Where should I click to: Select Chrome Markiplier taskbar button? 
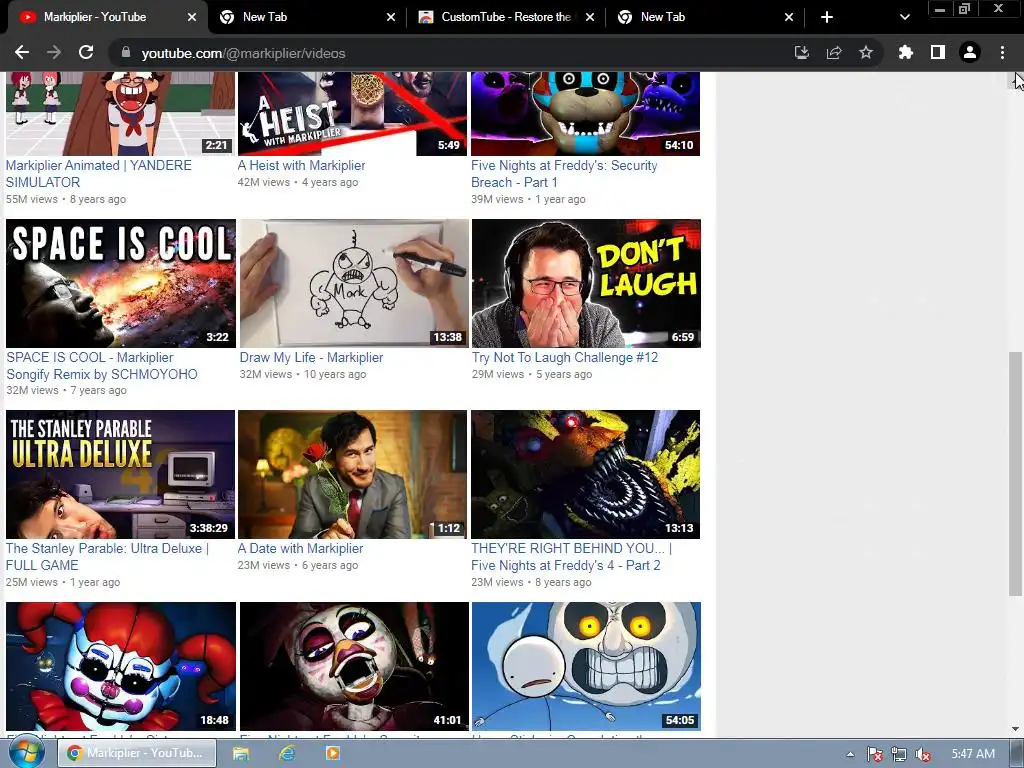tap(137, 753)
